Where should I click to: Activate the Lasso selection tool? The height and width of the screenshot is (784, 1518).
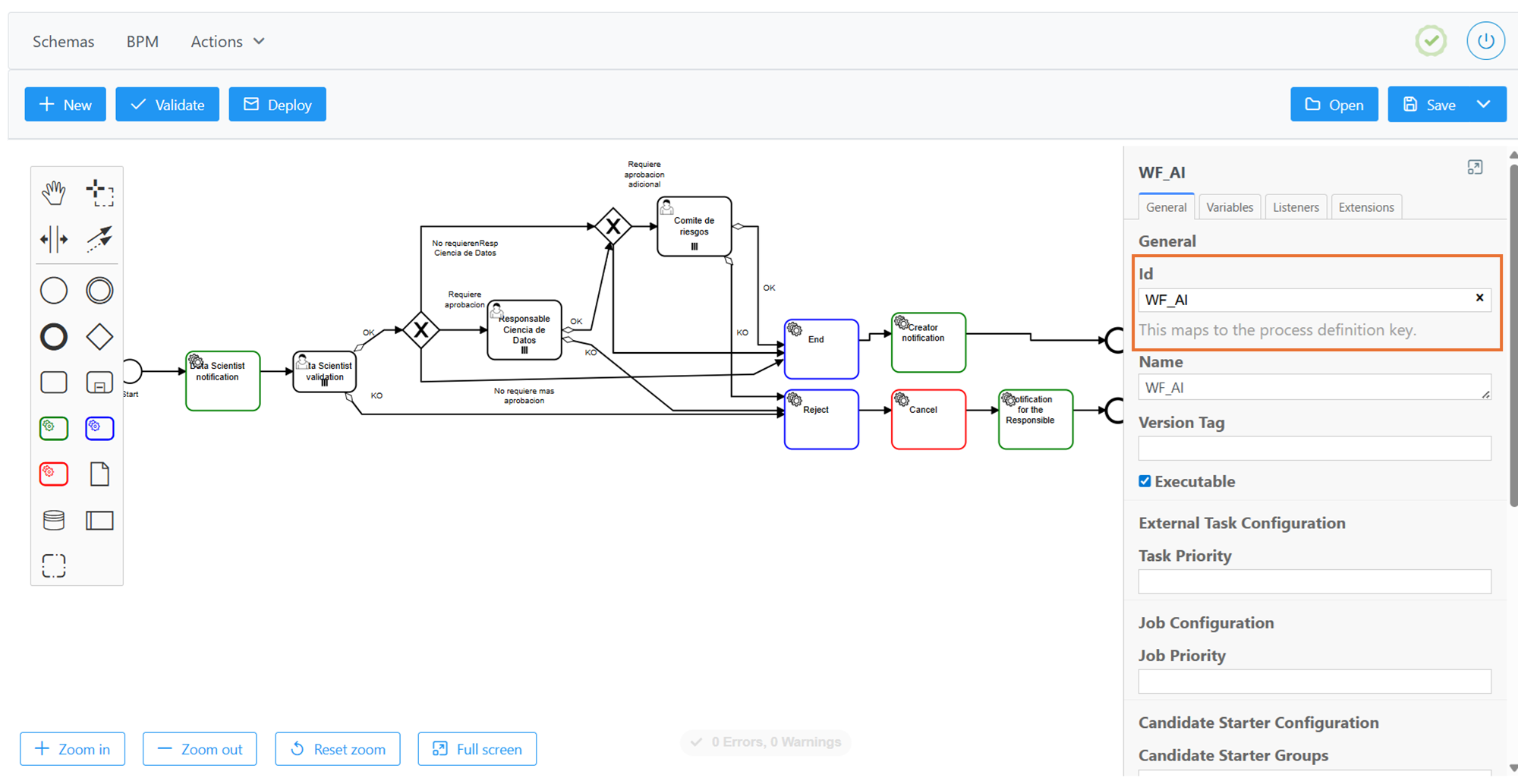(x=99, y=193)
